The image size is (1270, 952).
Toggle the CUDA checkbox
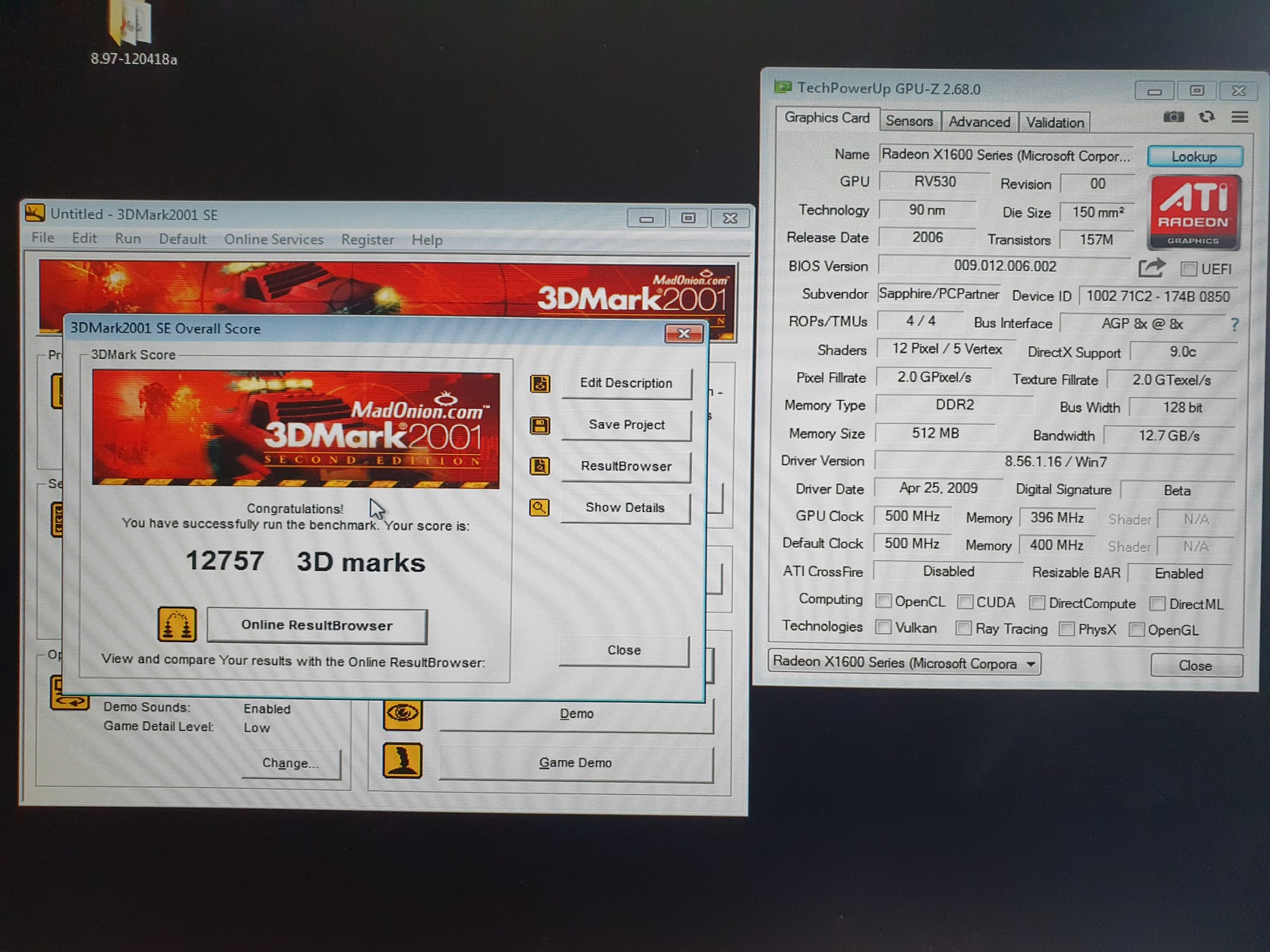pos(965,602)
